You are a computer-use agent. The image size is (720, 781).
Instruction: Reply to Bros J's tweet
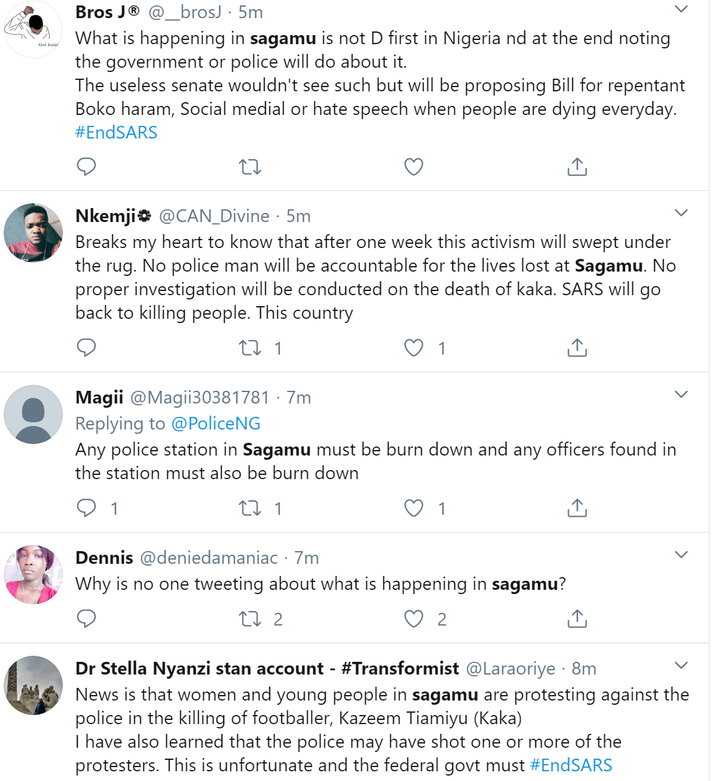pos(86,166)
